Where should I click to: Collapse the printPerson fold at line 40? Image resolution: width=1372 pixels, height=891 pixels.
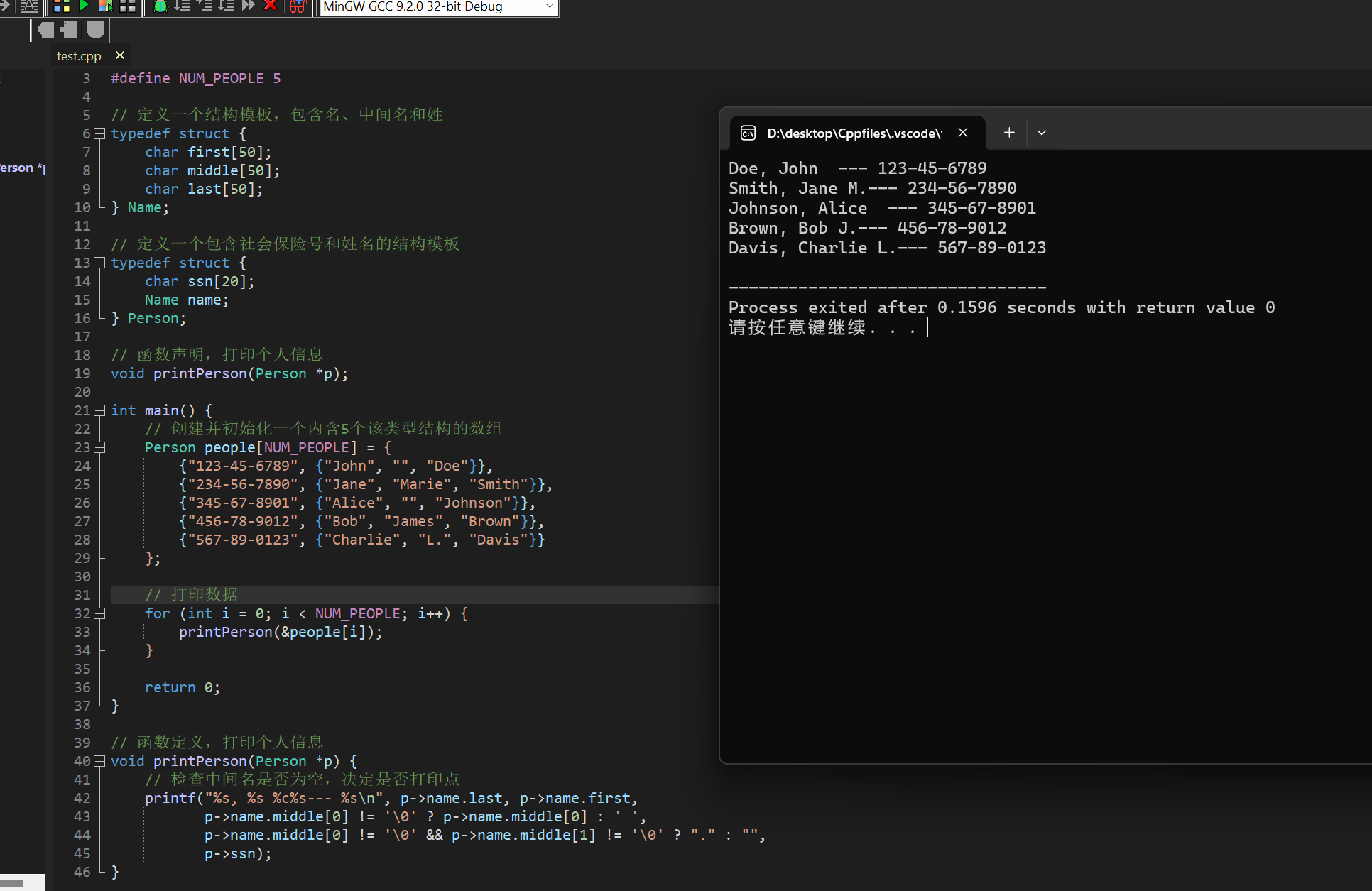tap(99, 761)
